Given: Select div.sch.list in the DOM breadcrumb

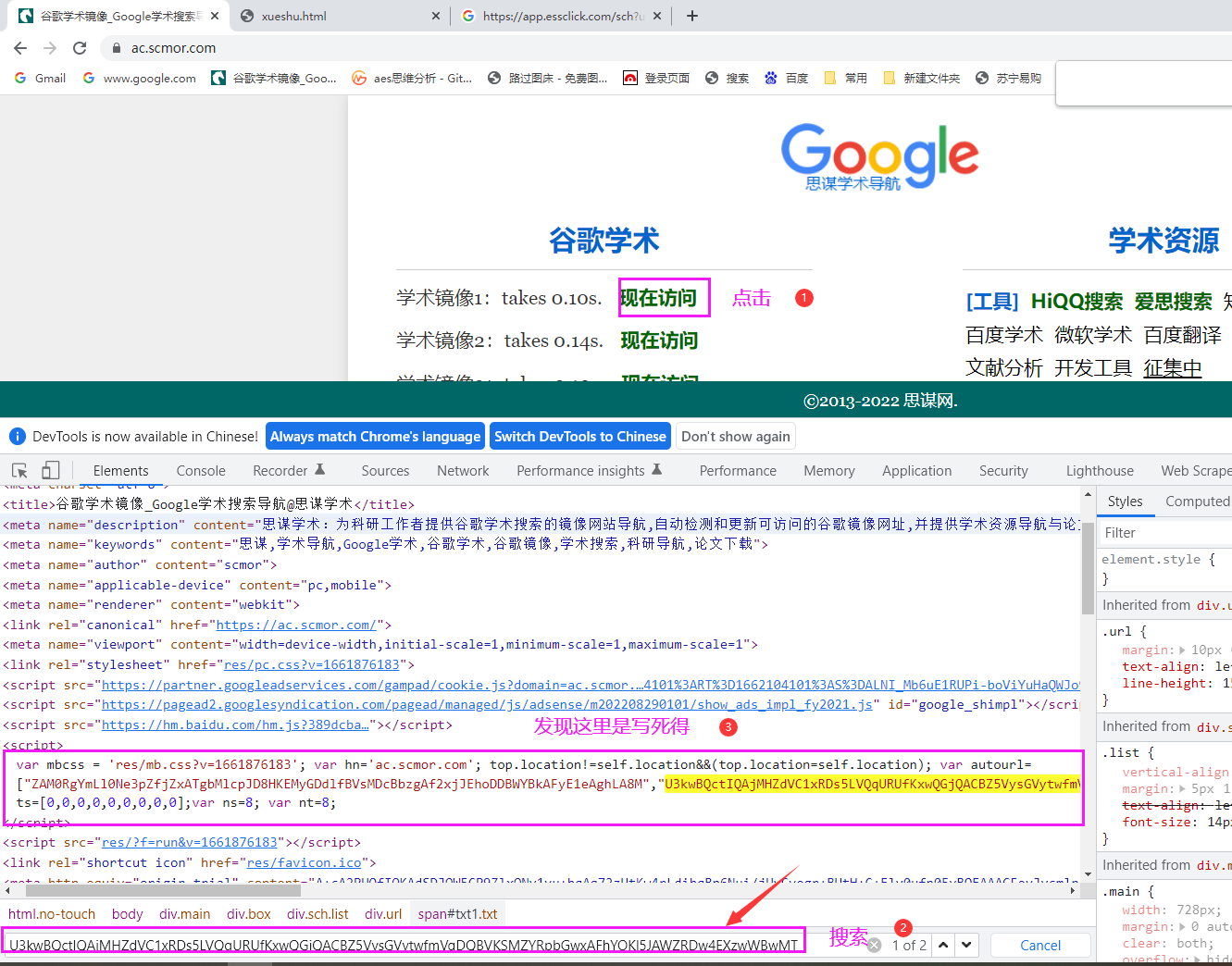Looking at the screenshot, I should pos(317,914).
